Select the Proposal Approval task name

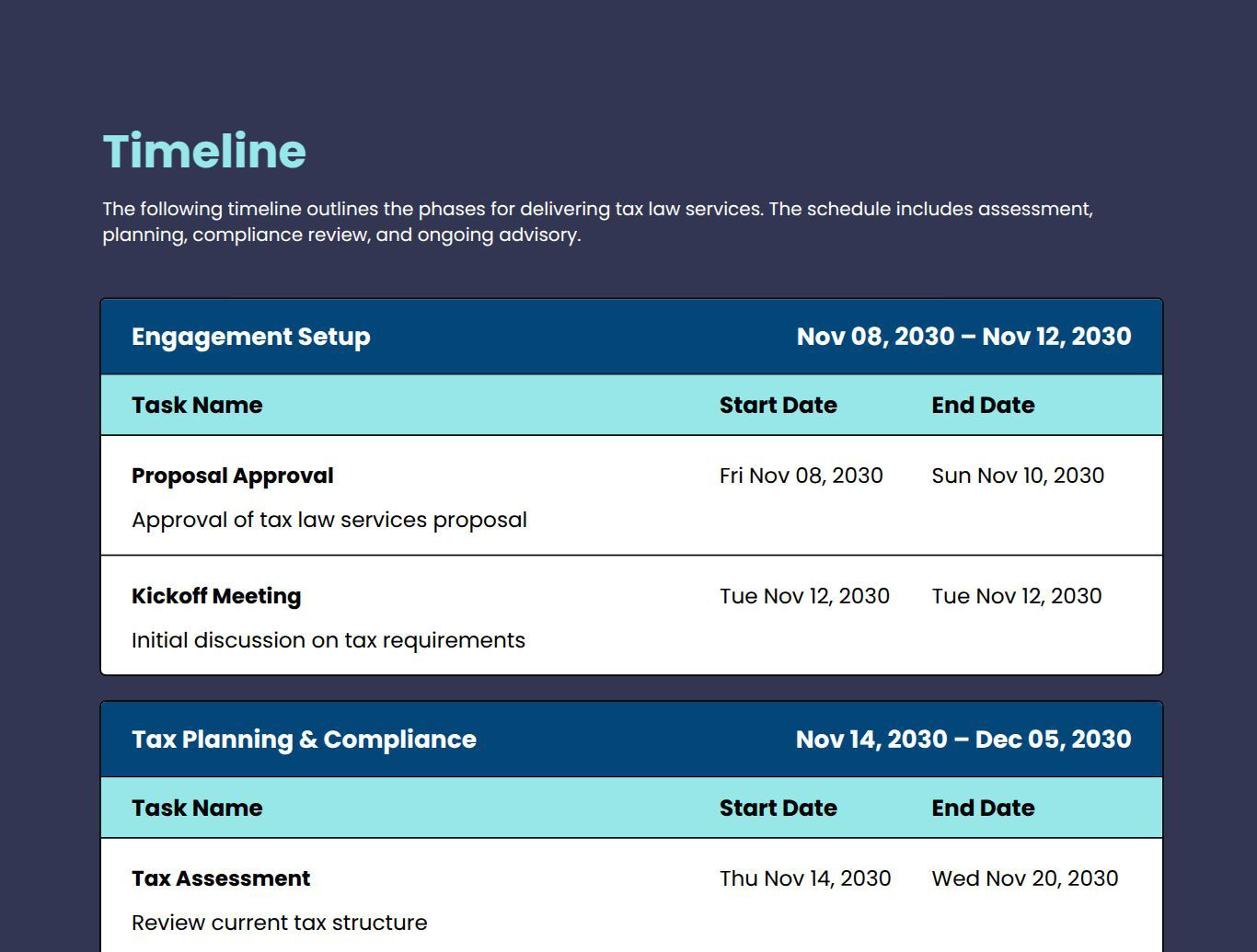232,476
